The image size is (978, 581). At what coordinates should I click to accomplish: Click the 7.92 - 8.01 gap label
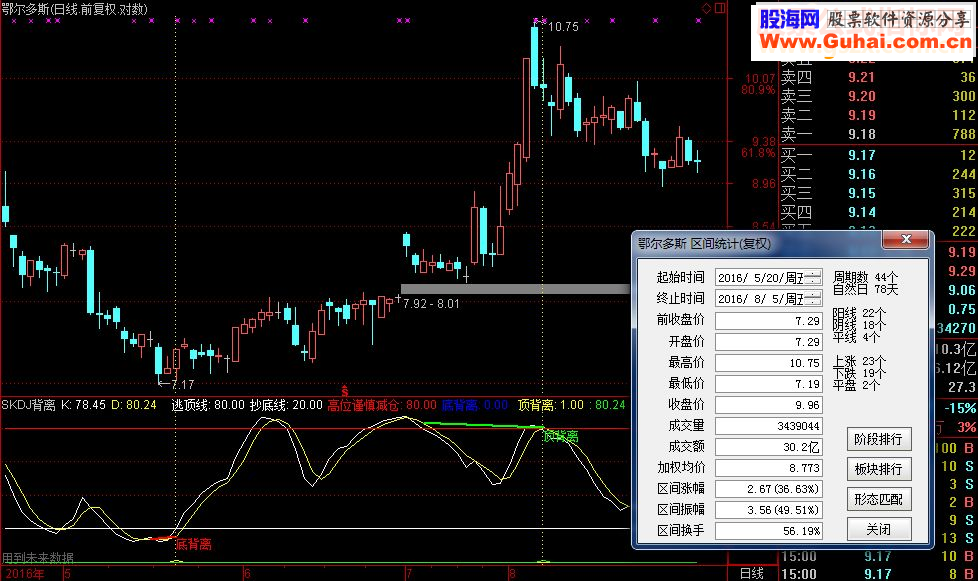(431, 304)
